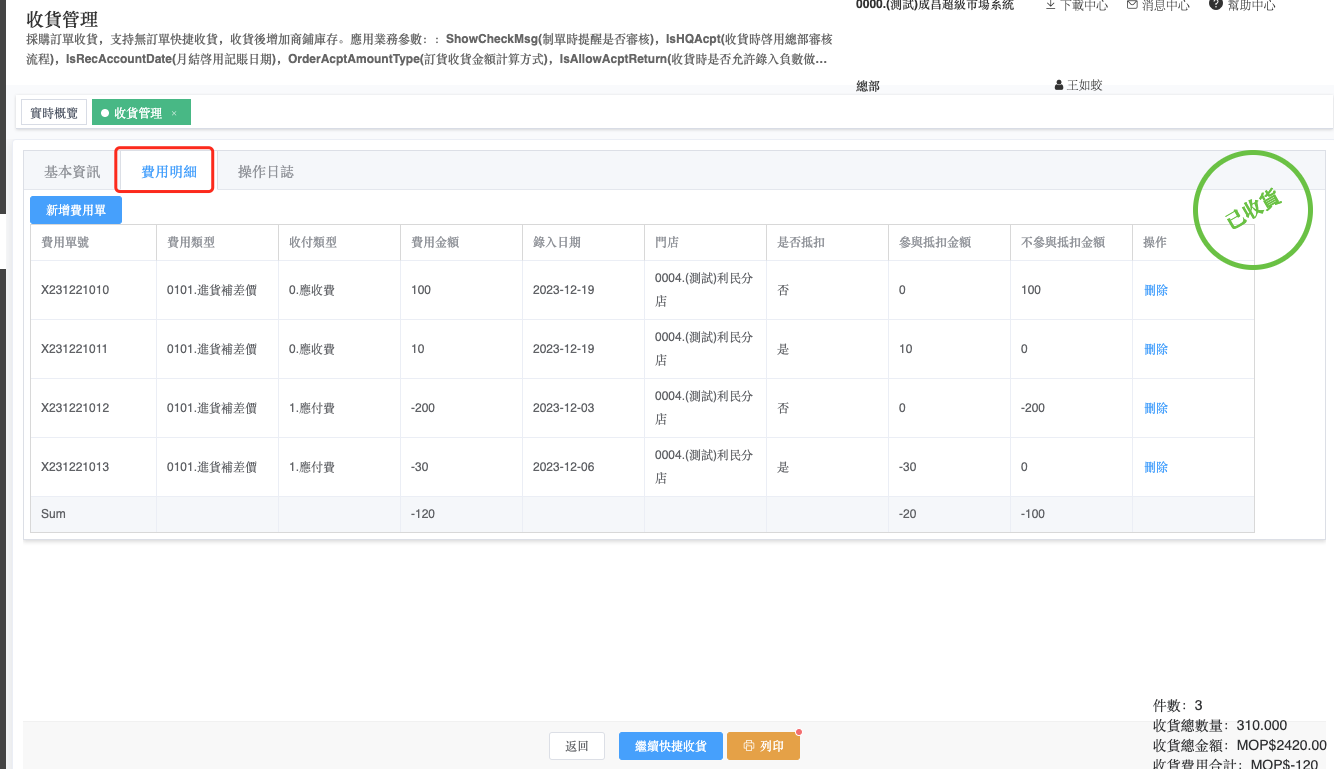The image size is (1334, 769).
Task: Click the 費用金額 column header
Action: coord(435,242)
